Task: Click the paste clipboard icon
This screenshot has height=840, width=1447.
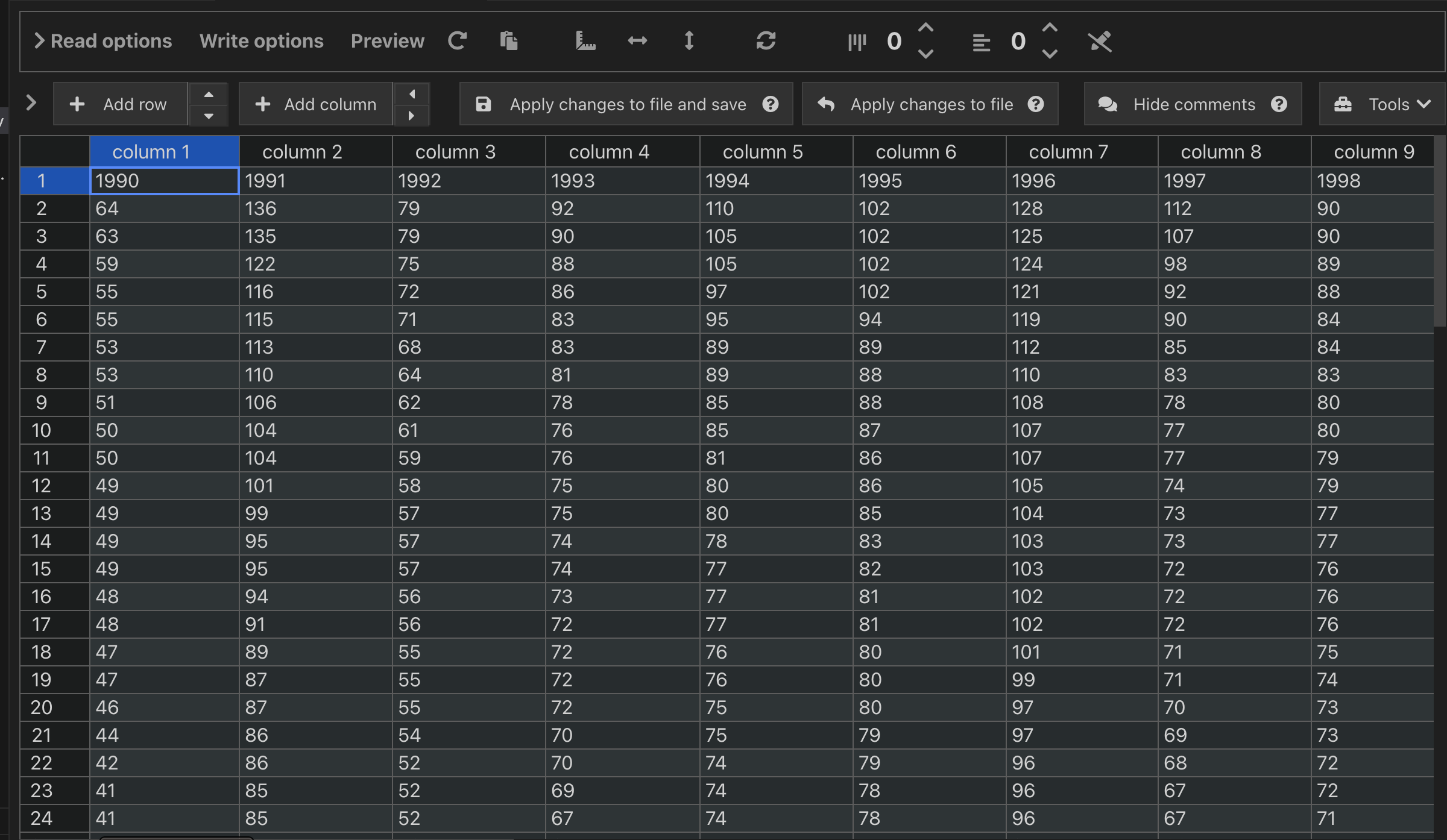Action: tap(508, 41)
